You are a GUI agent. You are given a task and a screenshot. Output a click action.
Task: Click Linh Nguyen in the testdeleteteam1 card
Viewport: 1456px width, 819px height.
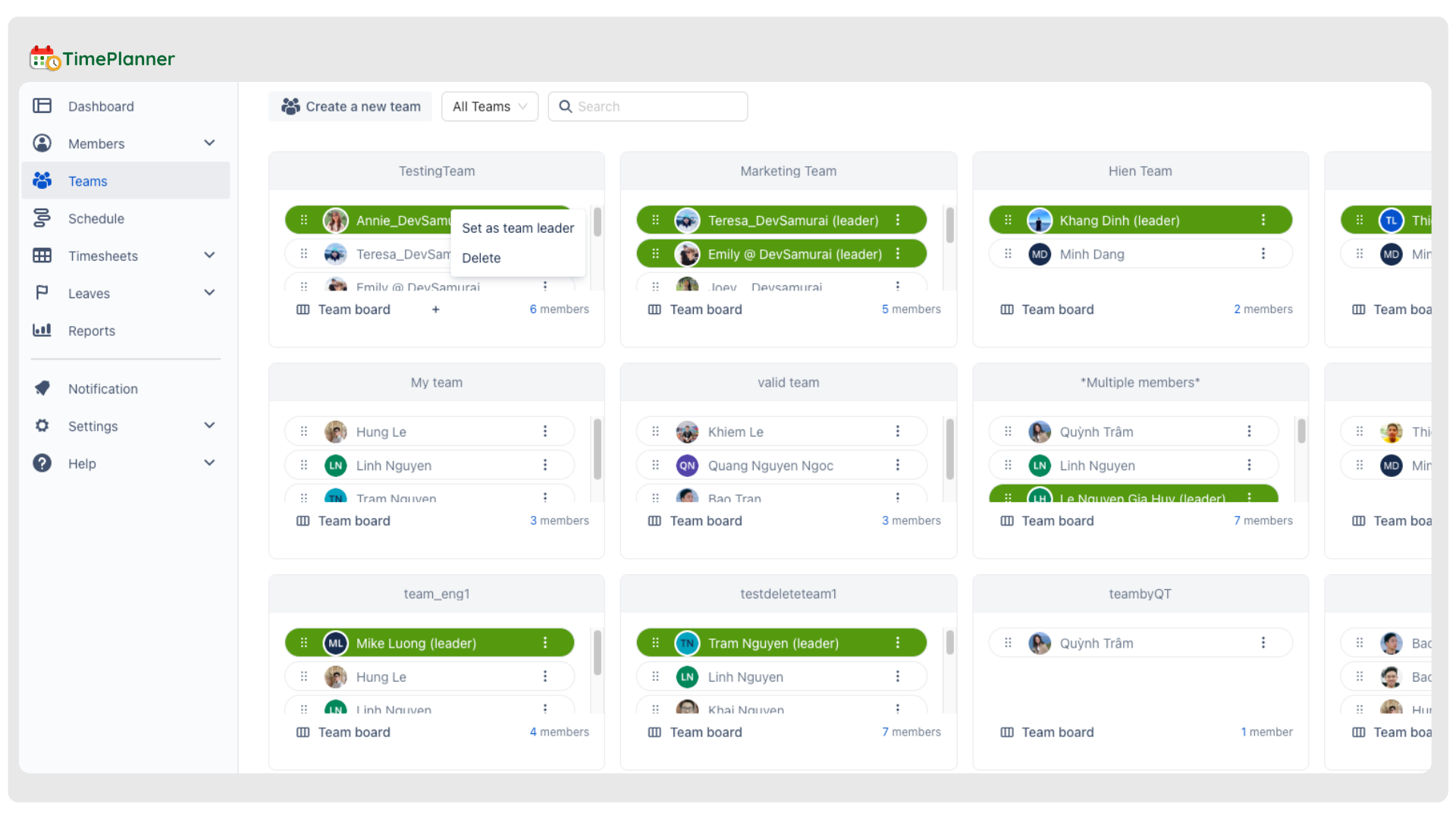[x=745, y=677]
